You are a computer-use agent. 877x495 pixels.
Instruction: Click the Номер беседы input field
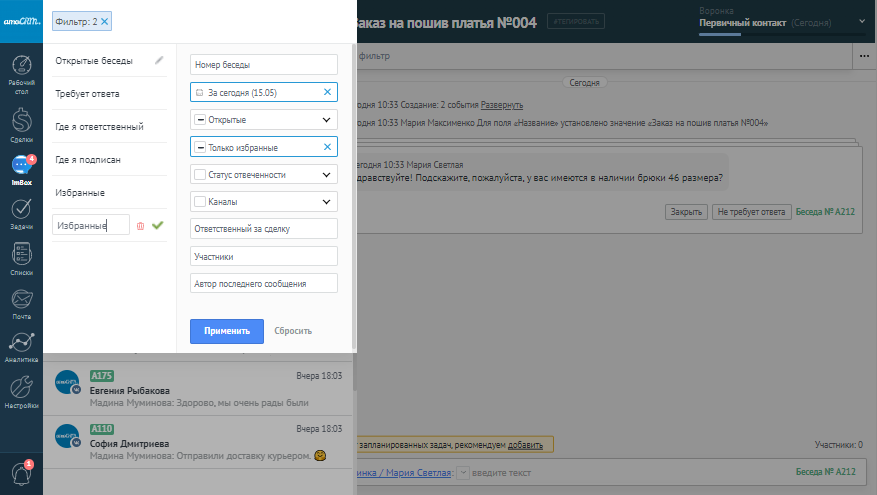(x=263, y=65)
